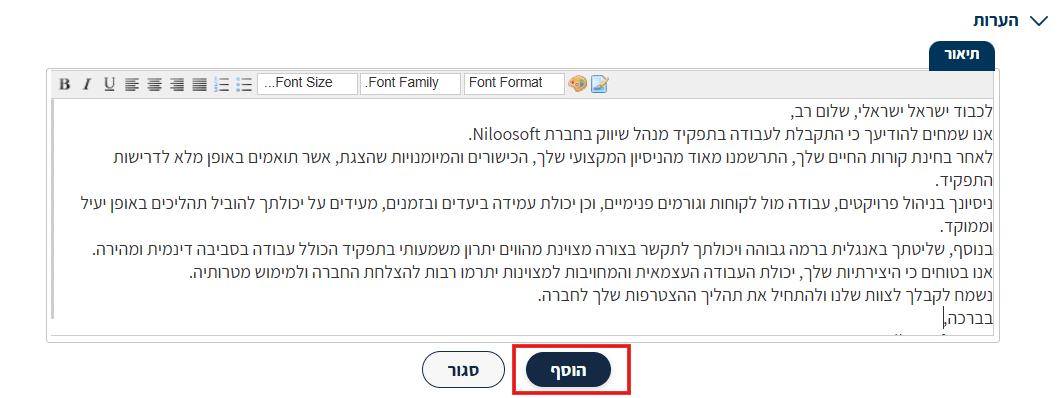Click inside the description text area

click(522, 216)
